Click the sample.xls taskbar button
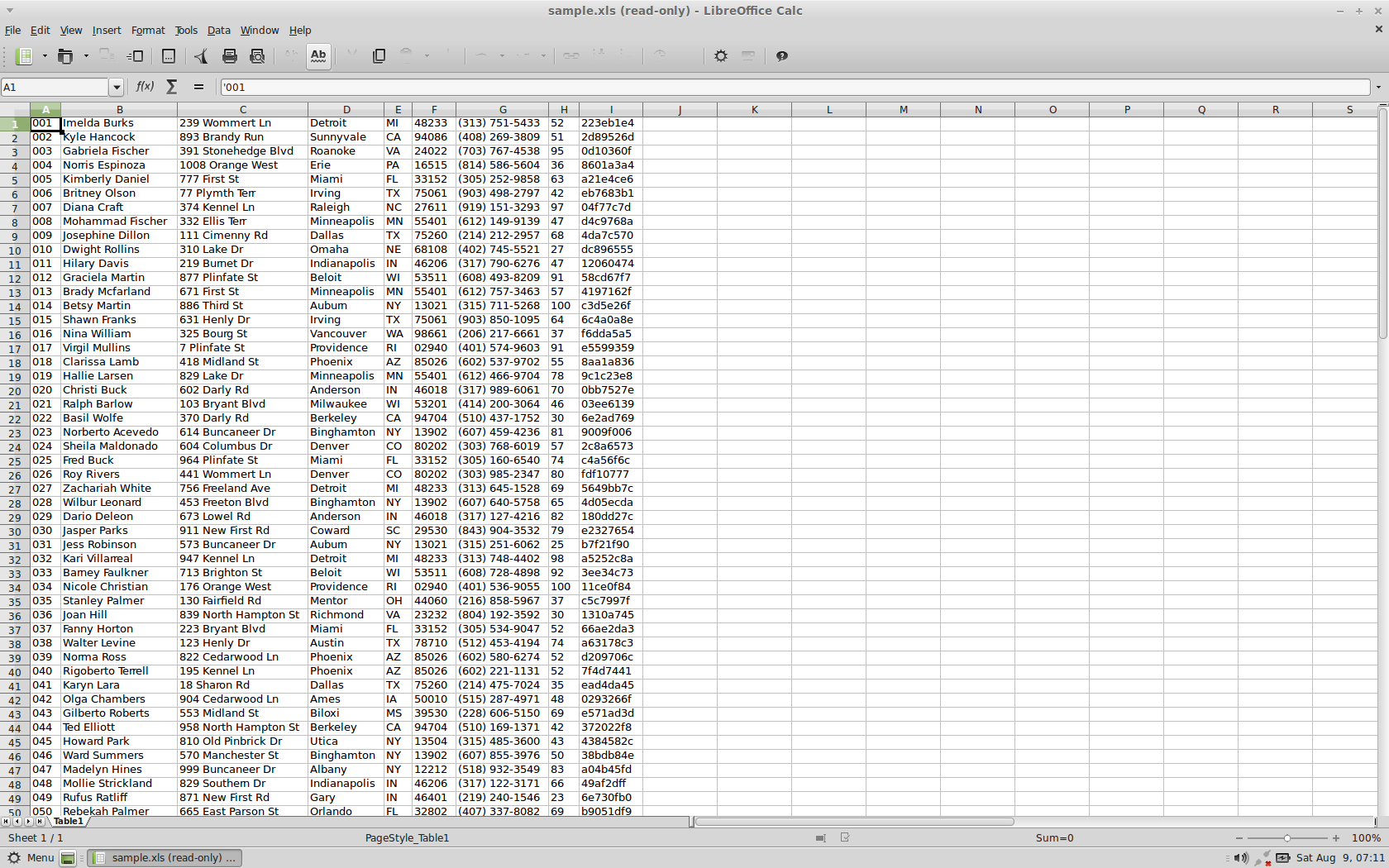 (x=165, y=858)
